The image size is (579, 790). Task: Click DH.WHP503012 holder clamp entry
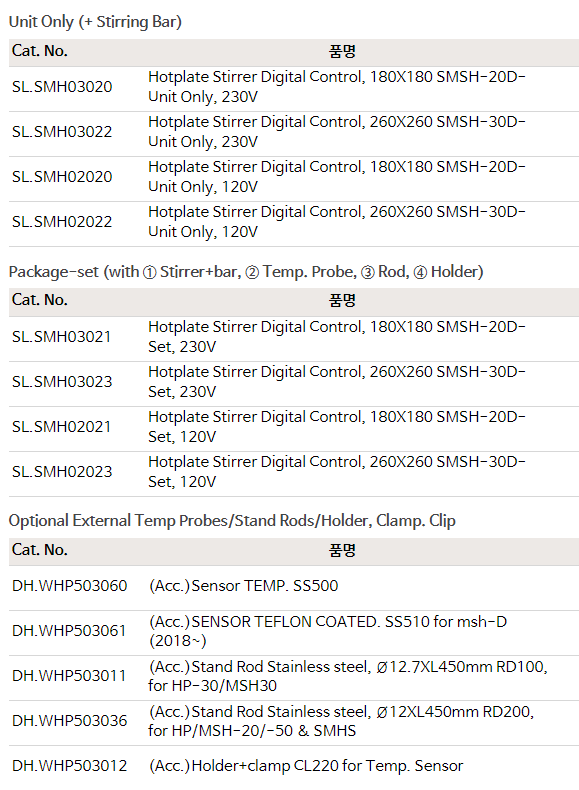[70, 766]
